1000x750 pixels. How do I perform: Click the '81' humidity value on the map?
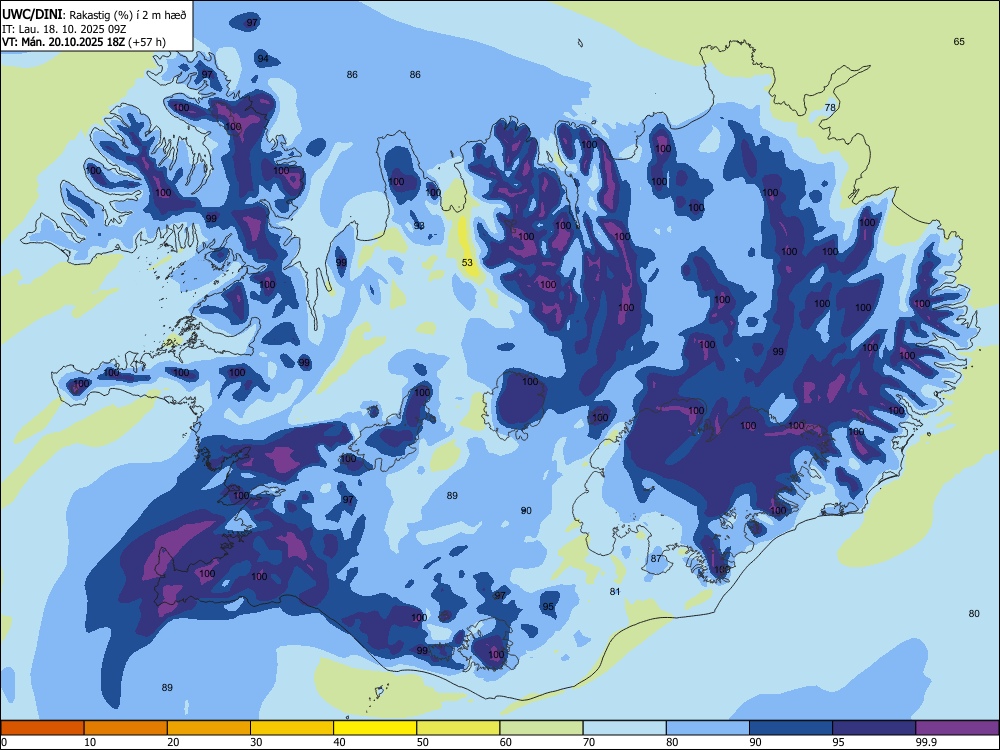point(615,591)
